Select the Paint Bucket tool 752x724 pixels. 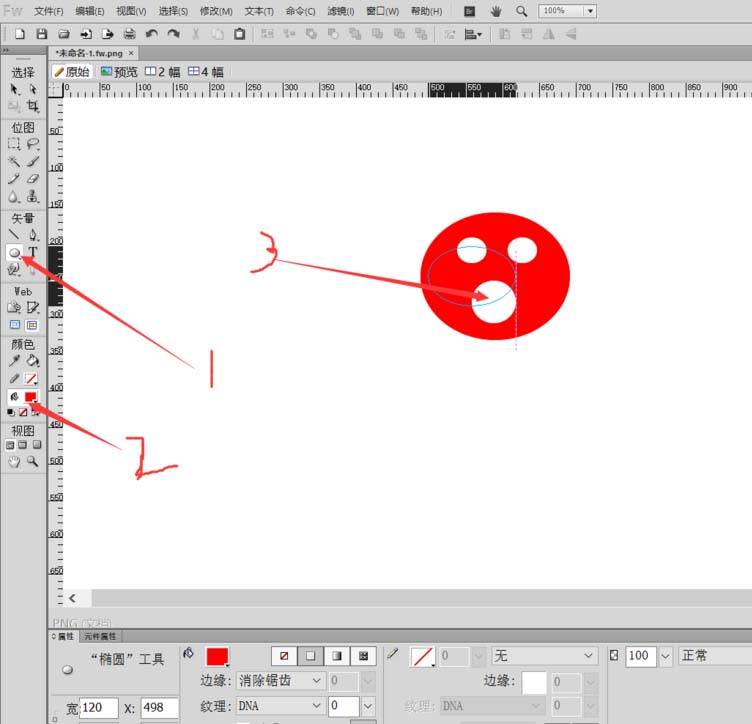click(x=33, y=361)
